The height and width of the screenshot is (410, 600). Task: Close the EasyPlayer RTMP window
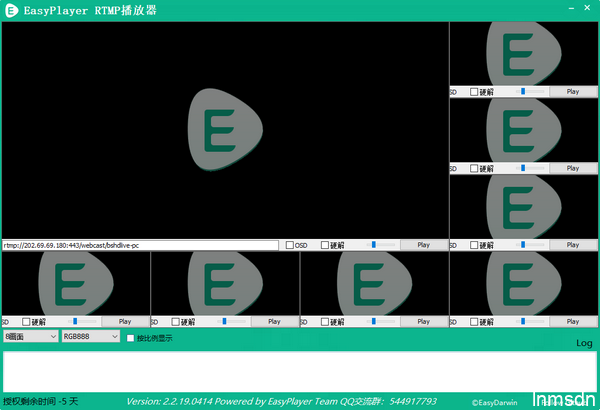point(587,8)
